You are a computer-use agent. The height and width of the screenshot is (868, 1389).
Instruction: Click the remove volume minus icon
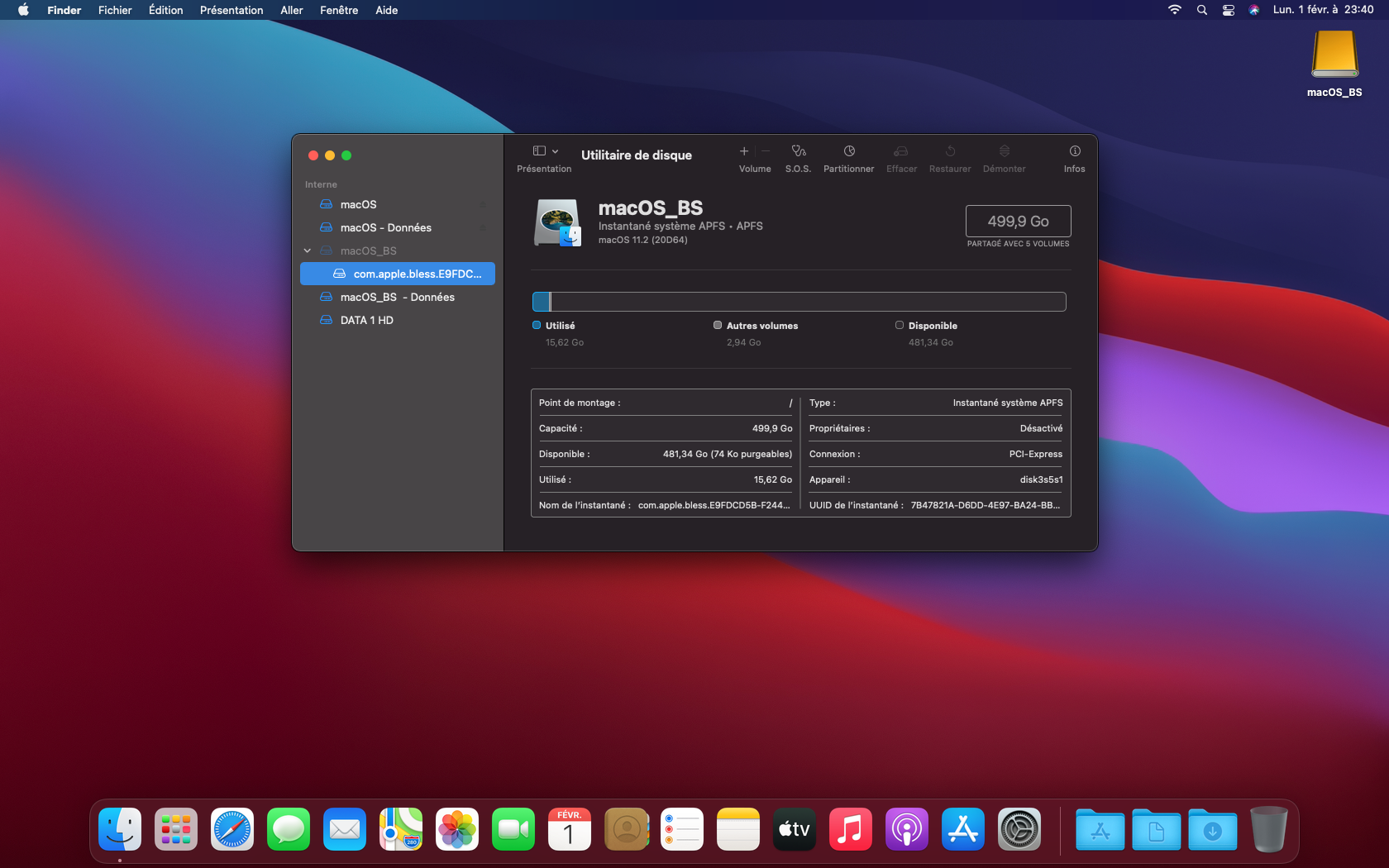pos(766,151)
